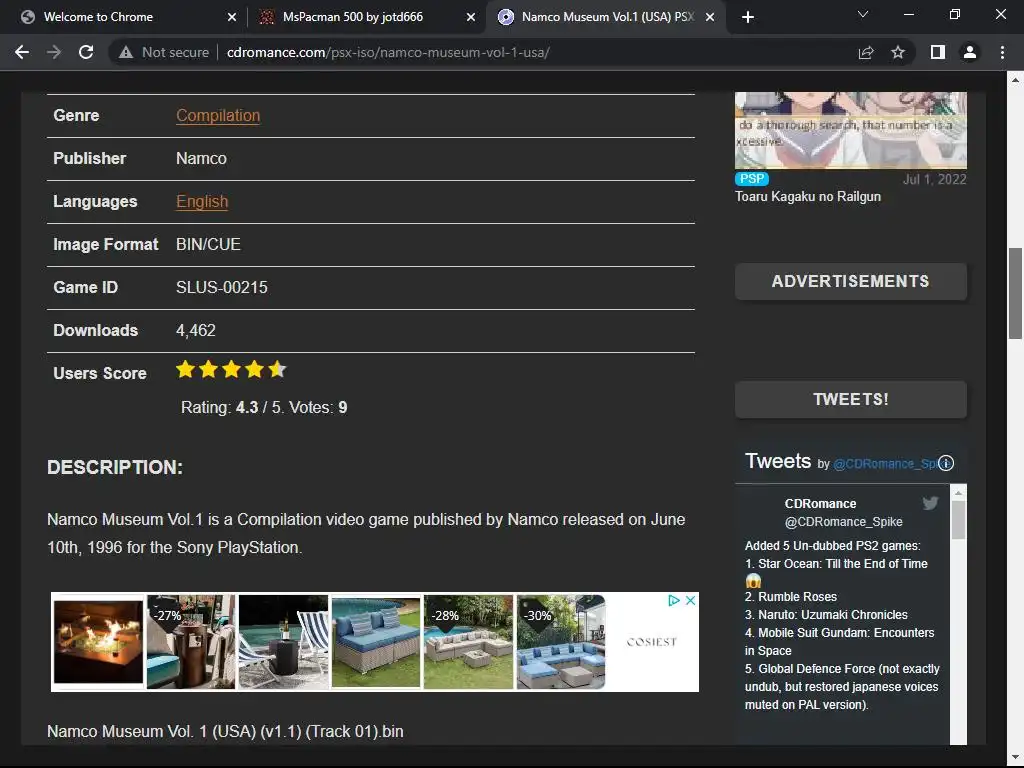
Task: Click the Twitter info icon beside Tweets header
Action: click(946, 463)
